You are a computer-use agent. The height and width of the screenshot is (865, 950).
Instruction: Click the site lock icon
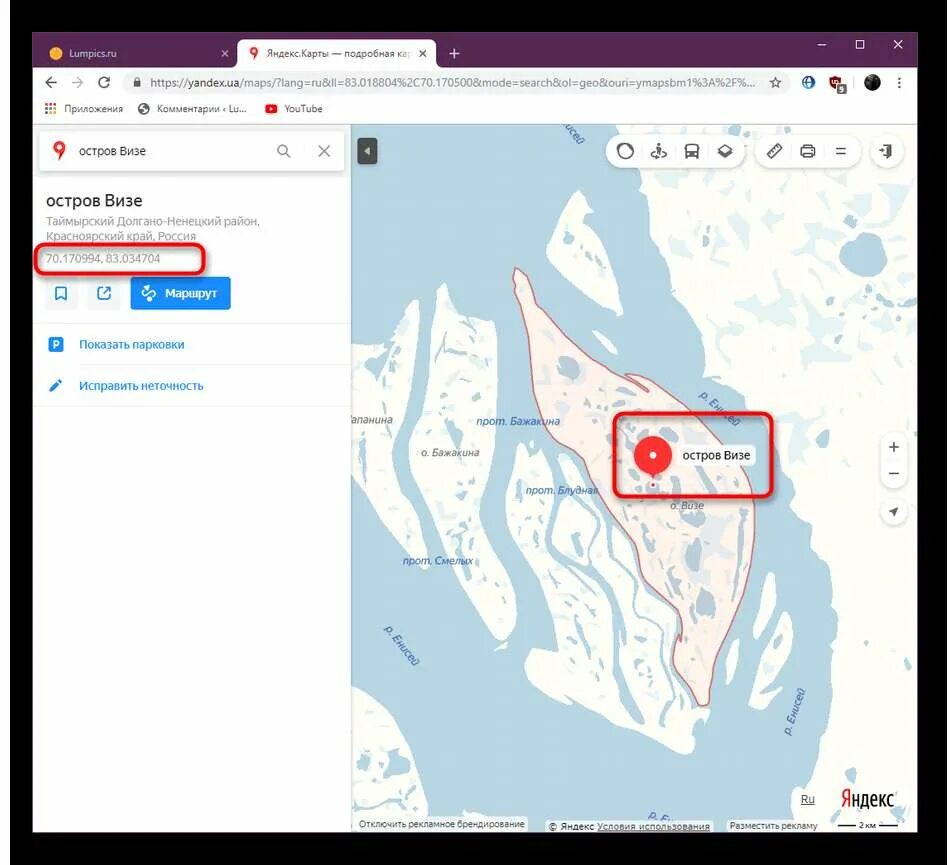(x=137, y=82)
